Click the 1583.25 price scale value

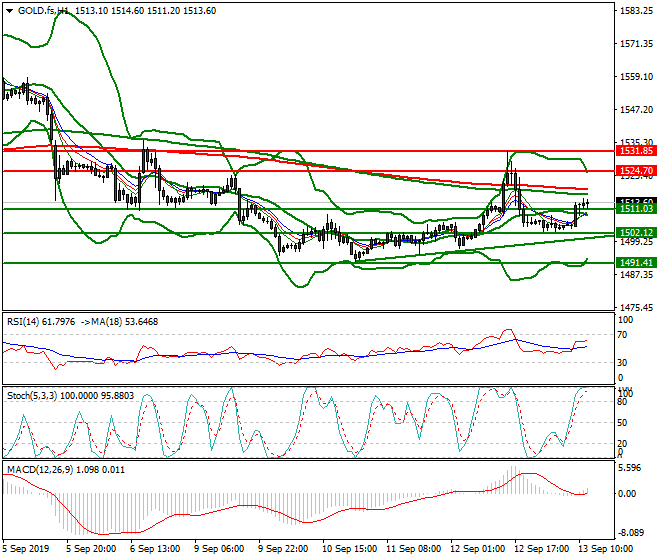pyautogui.click(x=636, y=11)
